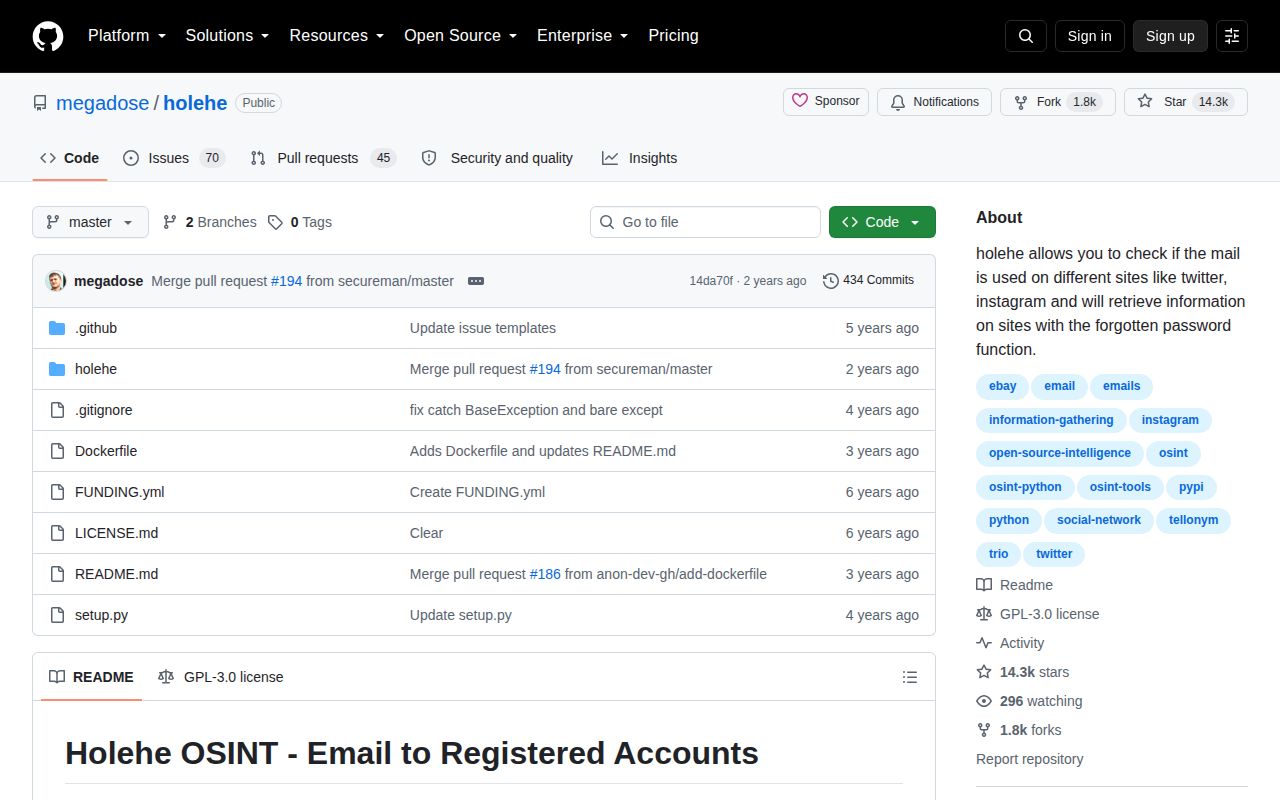Open the LICENSE.md file
Viewport: 1280px width, 800px height.
click(117, 533)
